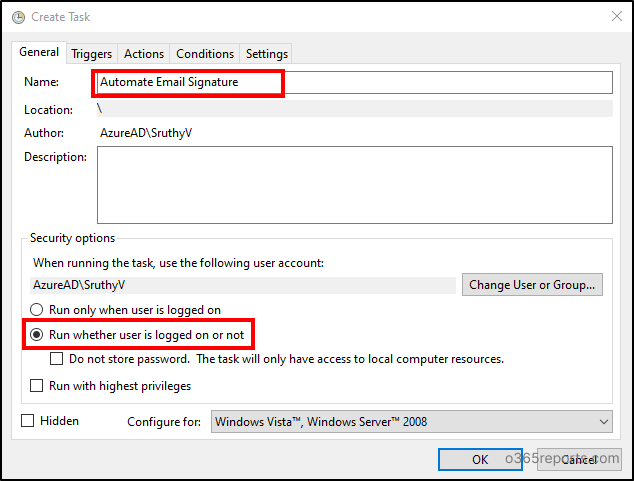Check the Do not store password box

point(56,359)
